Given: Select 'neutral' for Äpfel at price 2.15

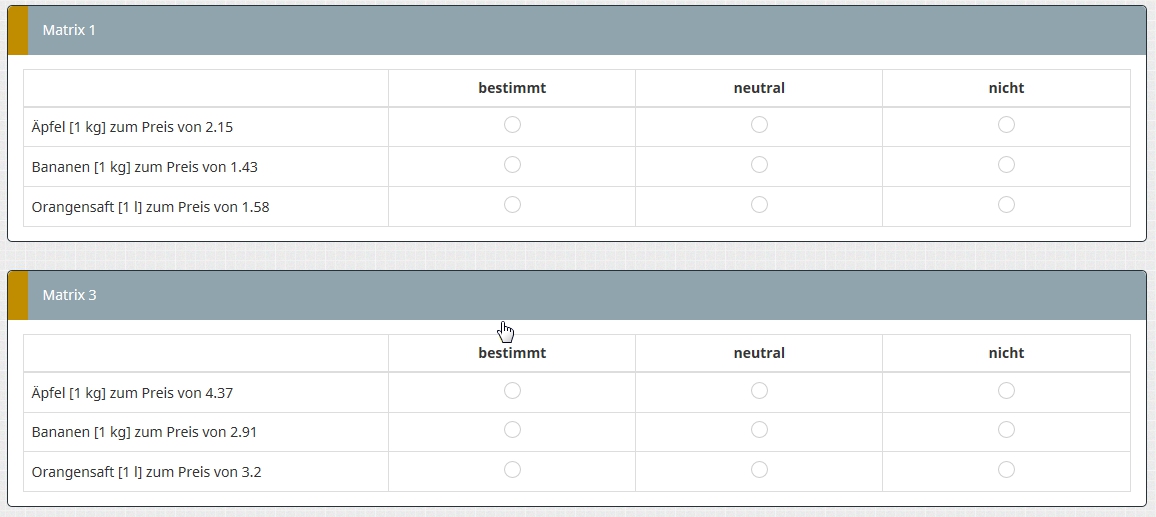Looking at the screenshot, I should tap(759, 125).
